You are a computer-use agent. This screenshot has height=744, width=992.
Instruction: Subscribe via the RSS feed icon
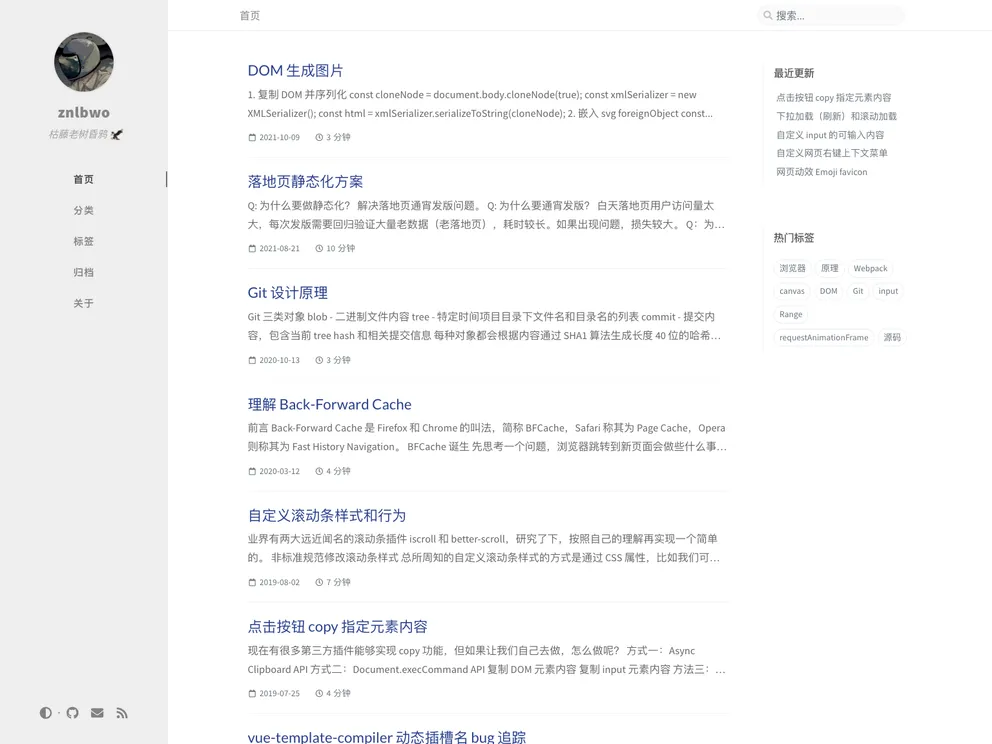122,713
